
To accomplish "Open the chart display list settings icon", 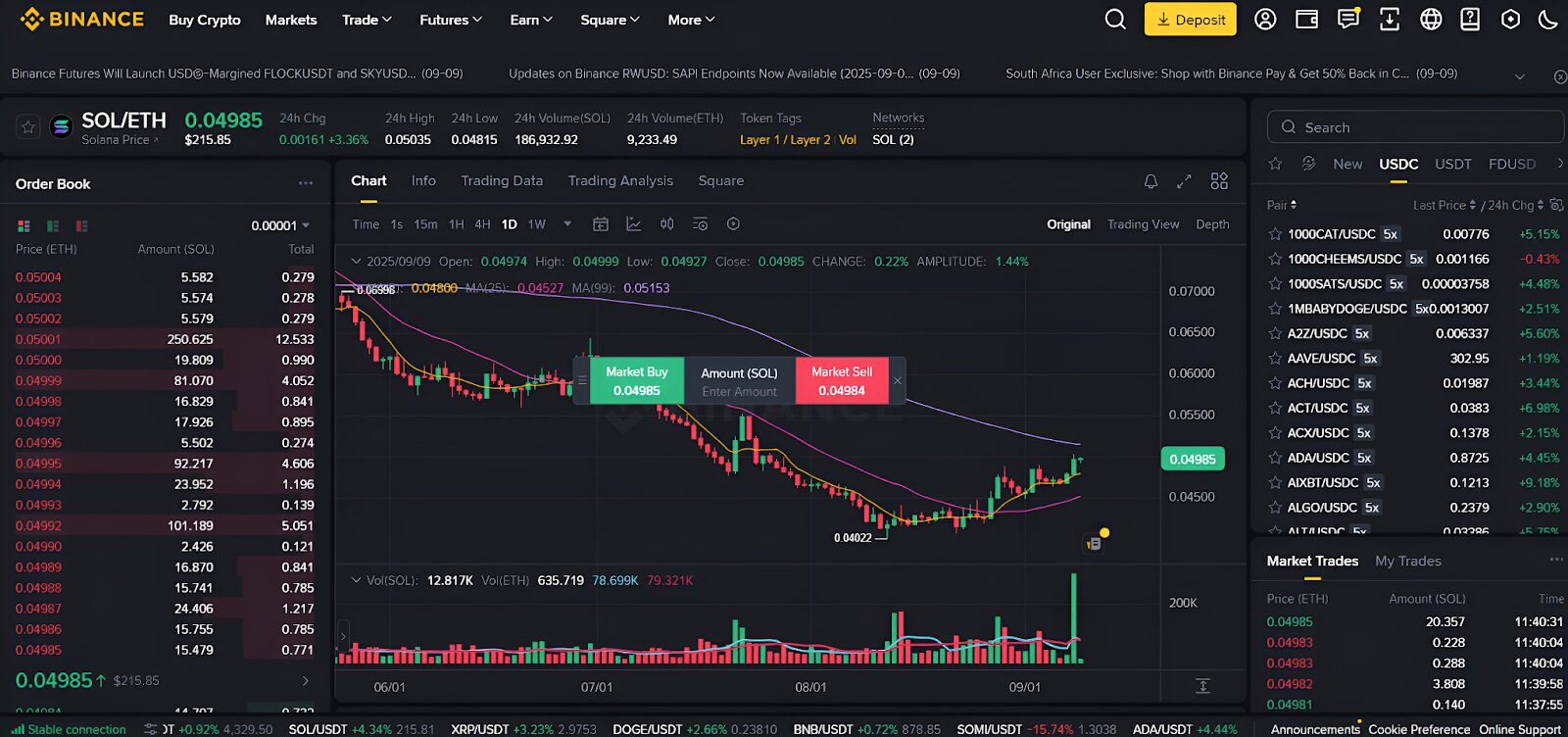I will pyautogui.click(x=700, y=224).
